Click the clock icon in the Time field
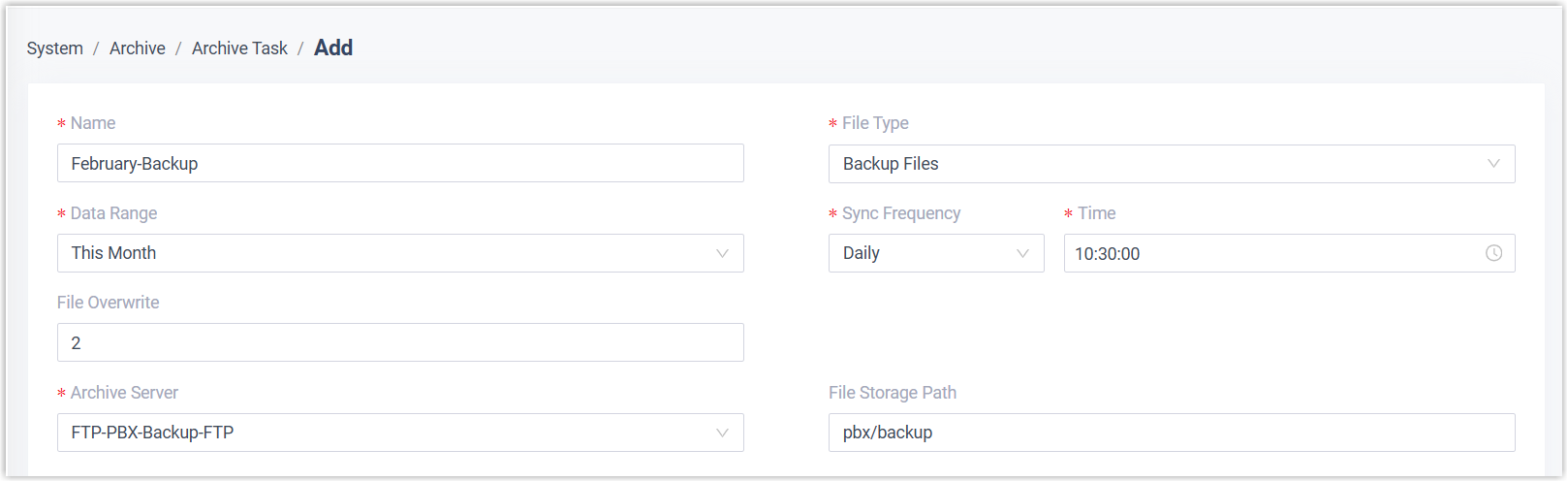 click(1493, 253)
